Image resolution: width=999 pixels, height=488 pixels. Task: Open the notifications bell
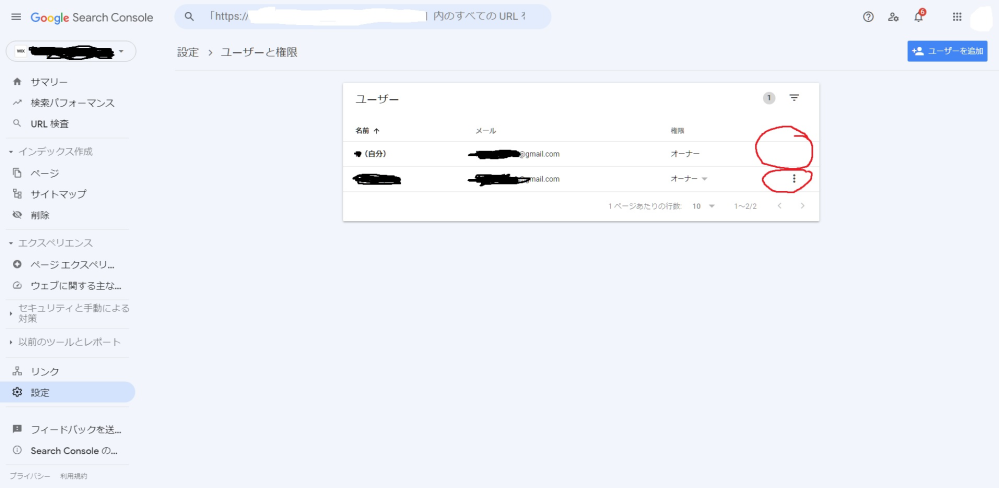[918, 17]
